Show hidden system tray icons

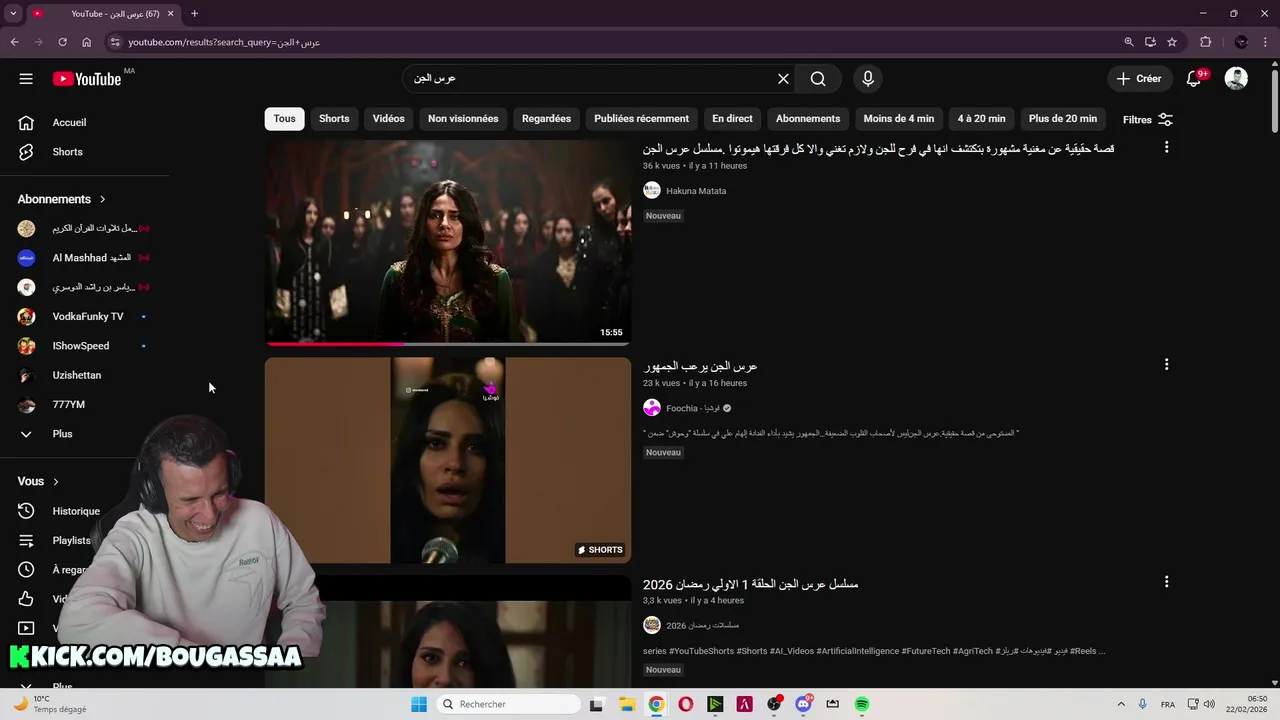(1121, 704)
